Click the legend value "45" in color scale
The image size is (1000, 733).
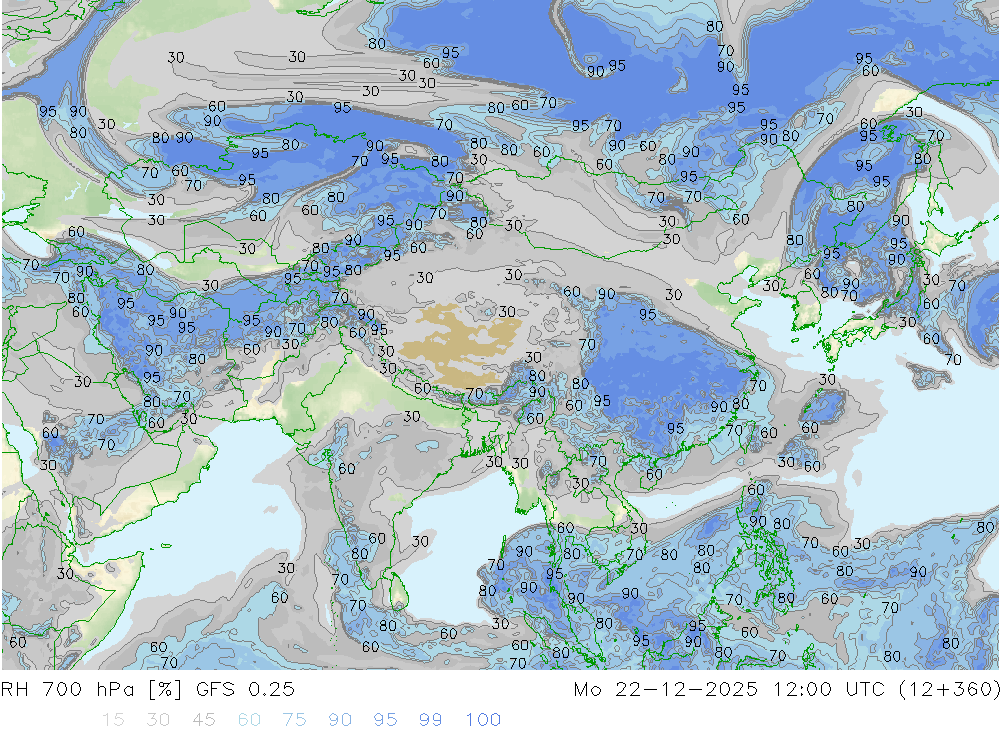[203, 720]
